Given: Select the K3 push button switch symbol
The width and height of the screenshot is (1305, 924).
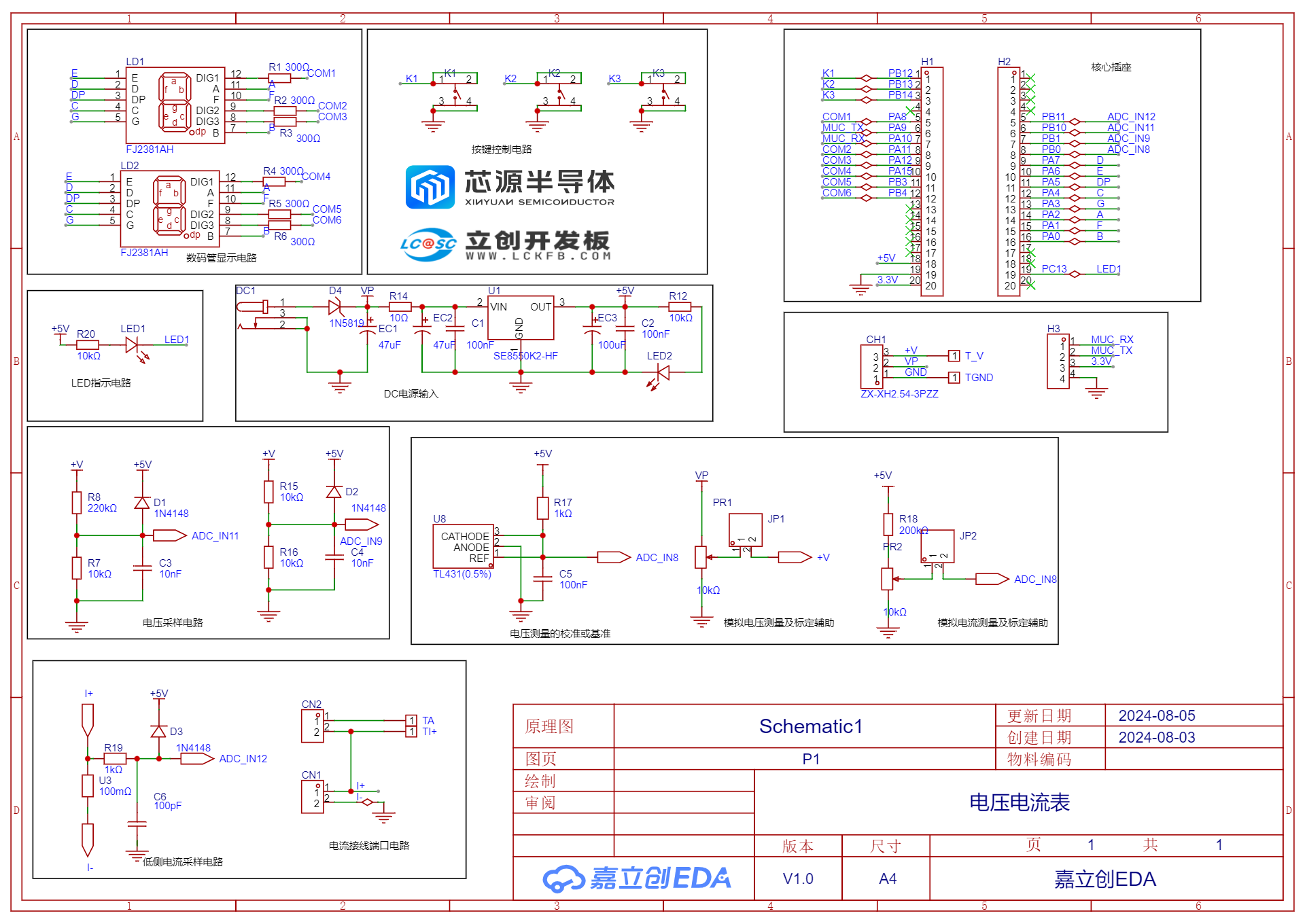Looking at the screenshot, I should [663, 92].
